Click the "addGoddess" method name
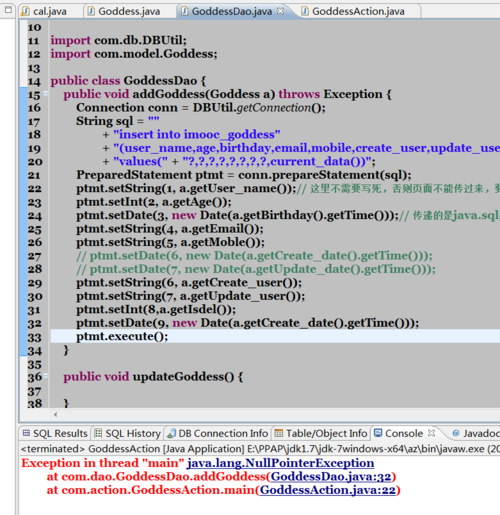 tap(169, 94)
